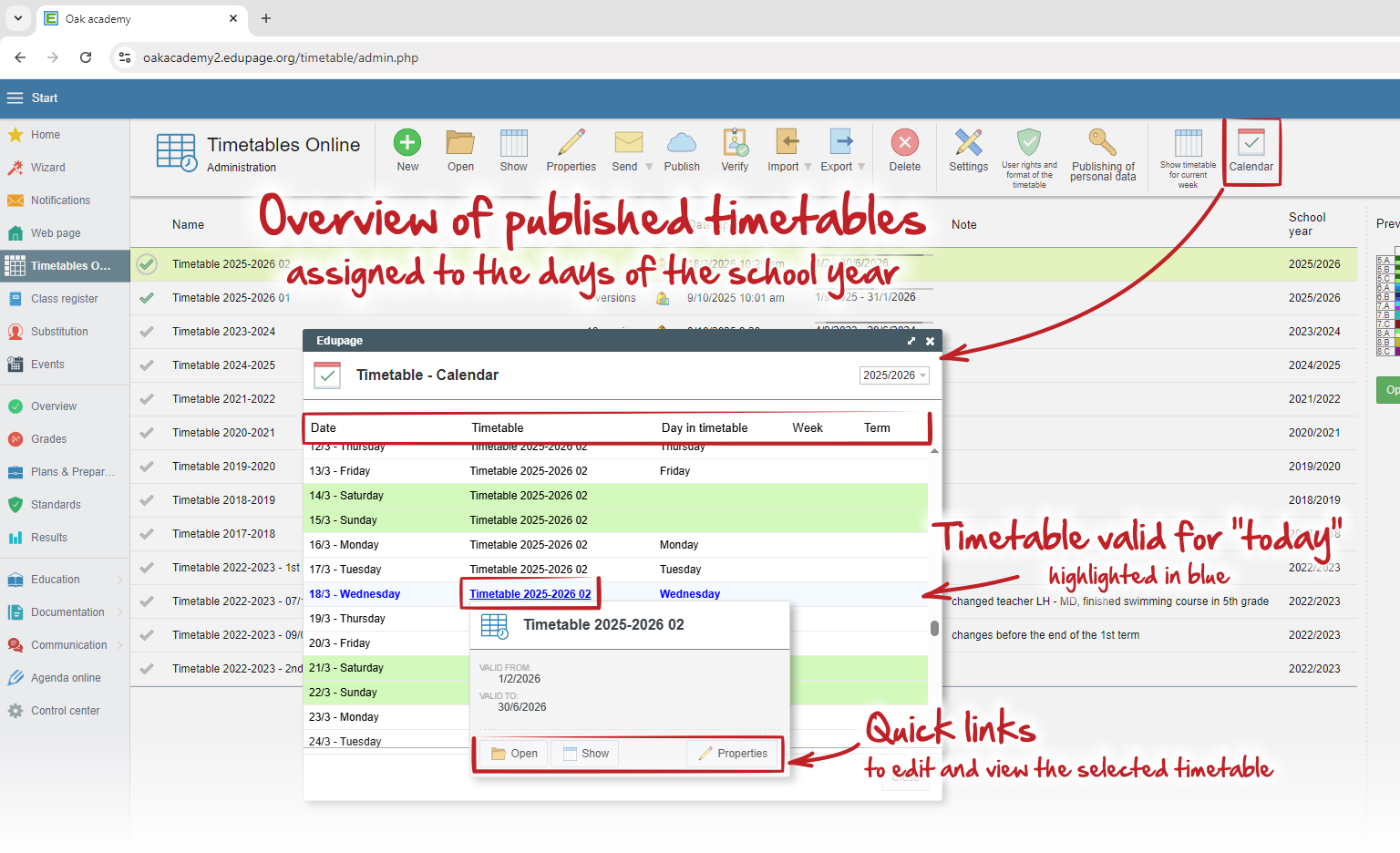Open Class register in sidebar
This screenshot has width=1400, height=853.
(x=64, y=299)
